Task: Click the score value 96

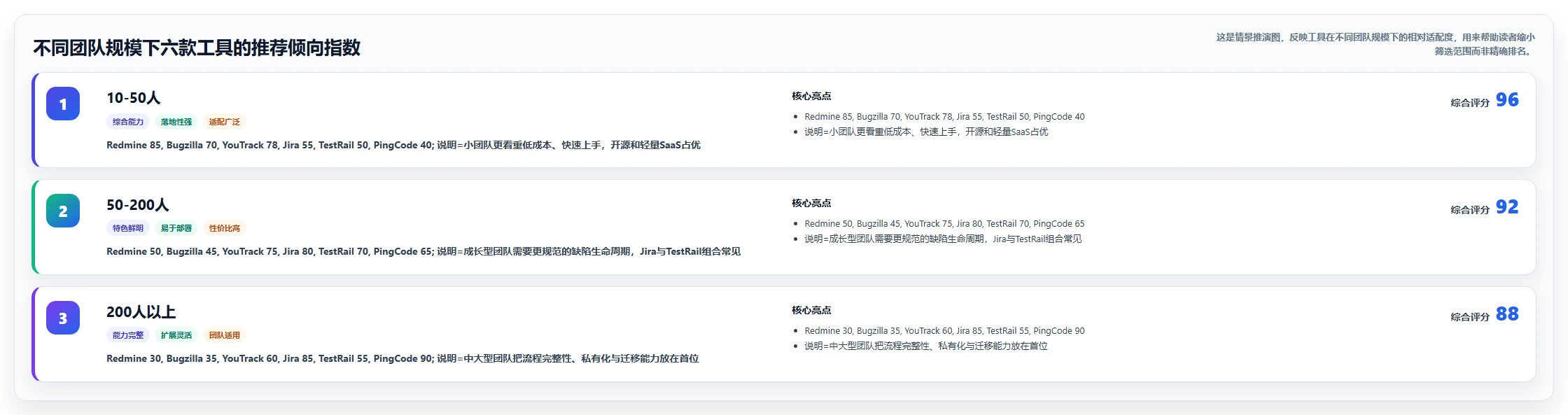Action: [1507, 100]
